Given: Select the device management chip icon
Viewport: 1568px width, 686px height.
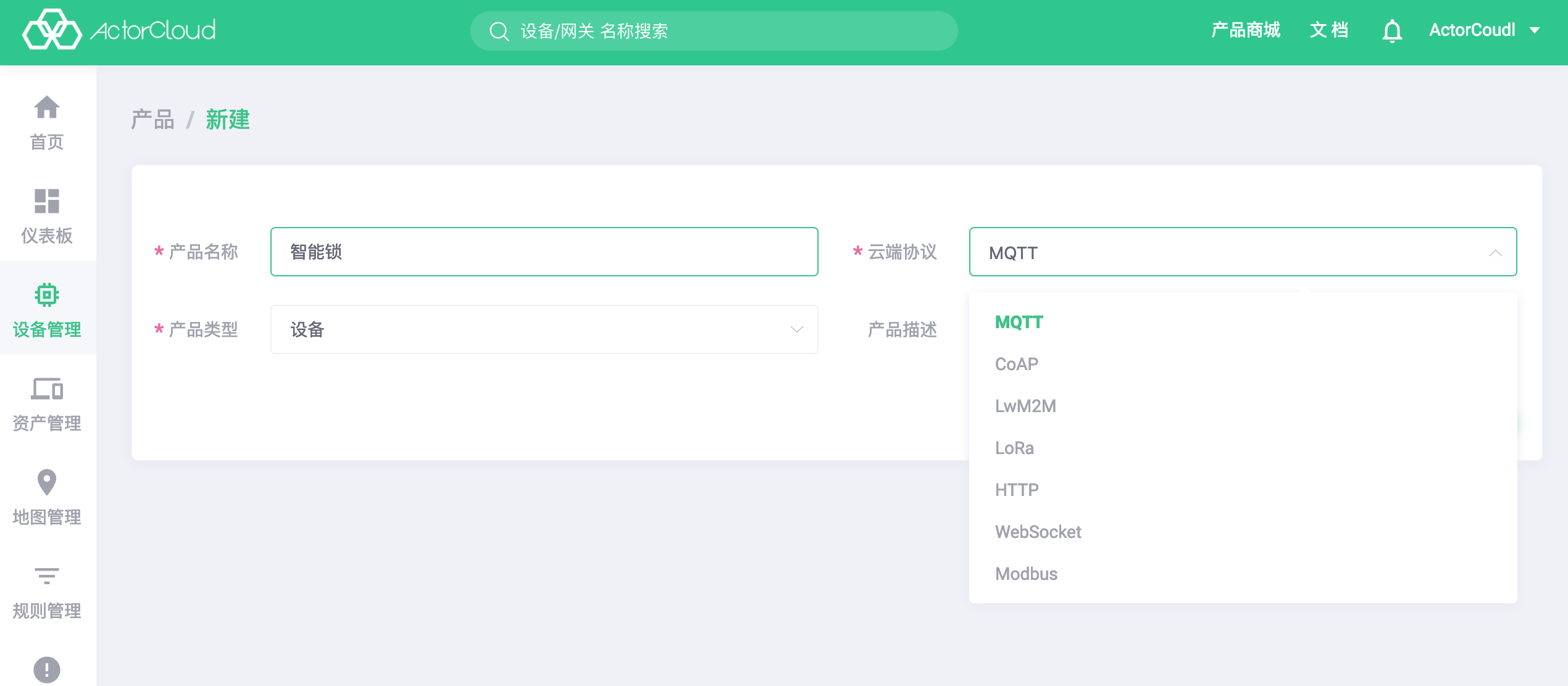Looking at the screenshot, I should tap(47, 295).
